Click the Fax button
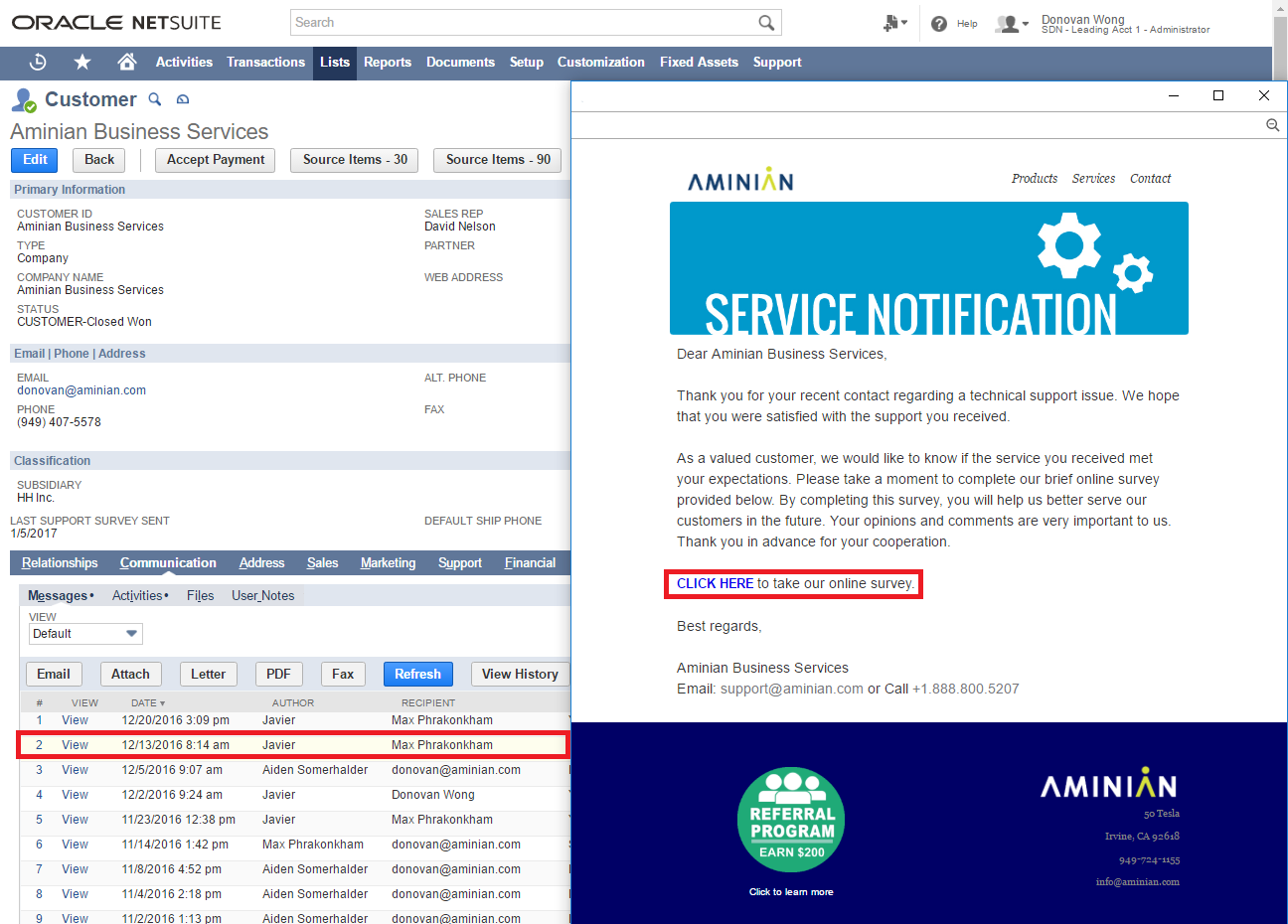Screen dimensions: 1288x924 (x=343, y=674)
